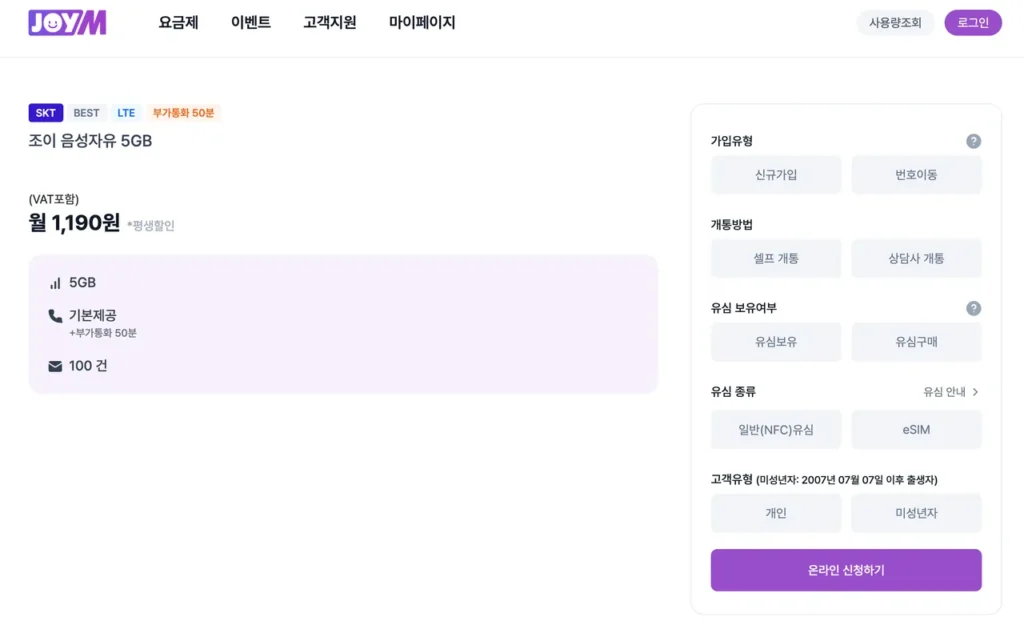Click the 기본제공 call text

click(93, 315)
